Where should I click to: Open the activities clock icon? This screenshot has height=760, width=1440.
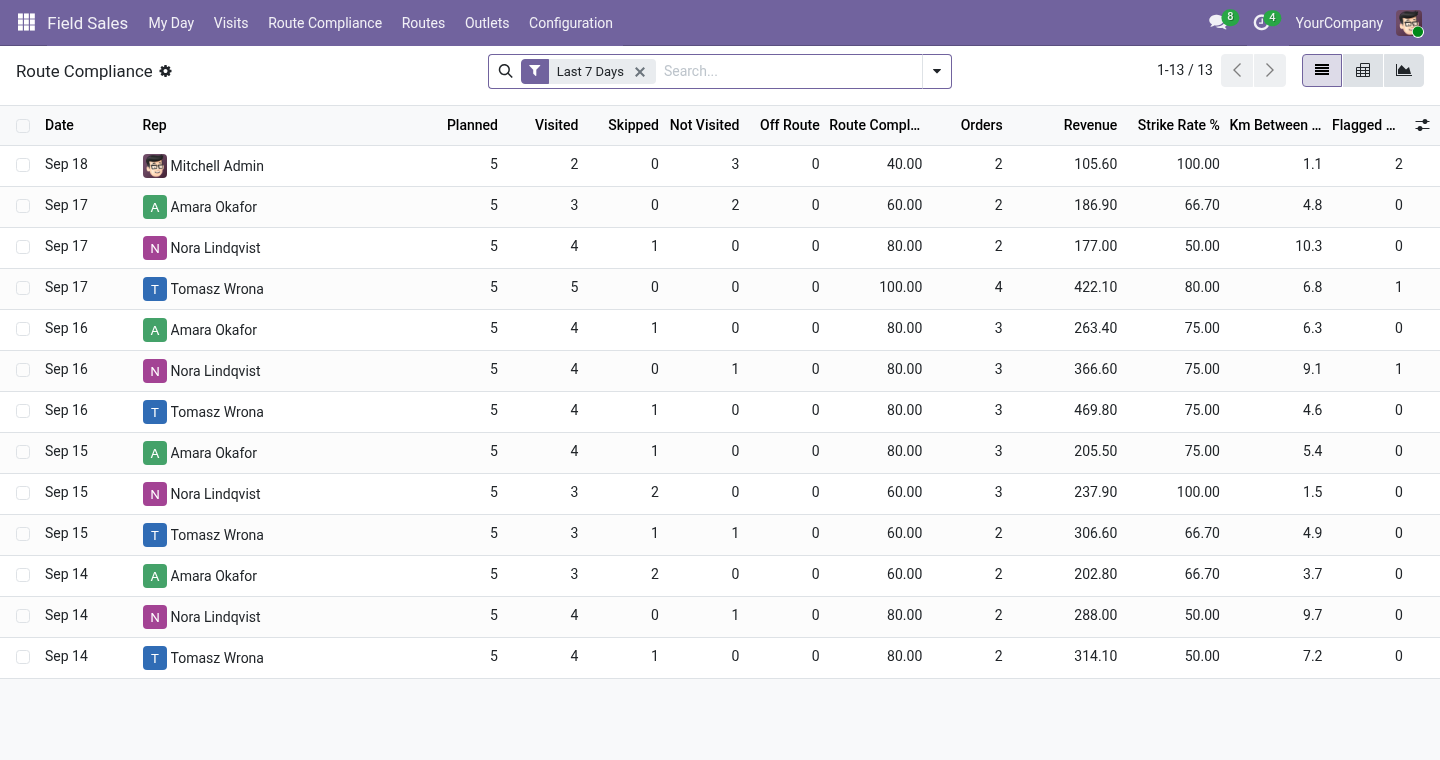pyautogui.click(x=1261, y=22)
